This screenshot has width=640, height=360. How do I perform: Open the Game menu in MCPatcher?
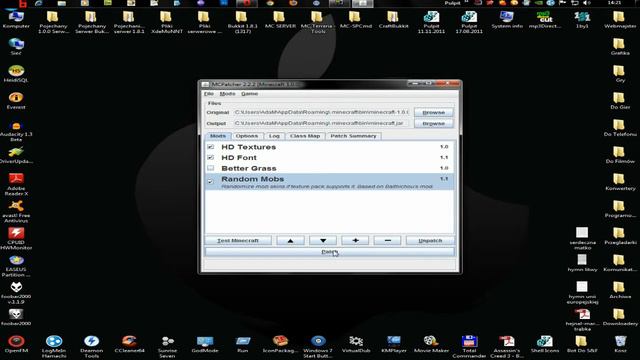[249, 93]
